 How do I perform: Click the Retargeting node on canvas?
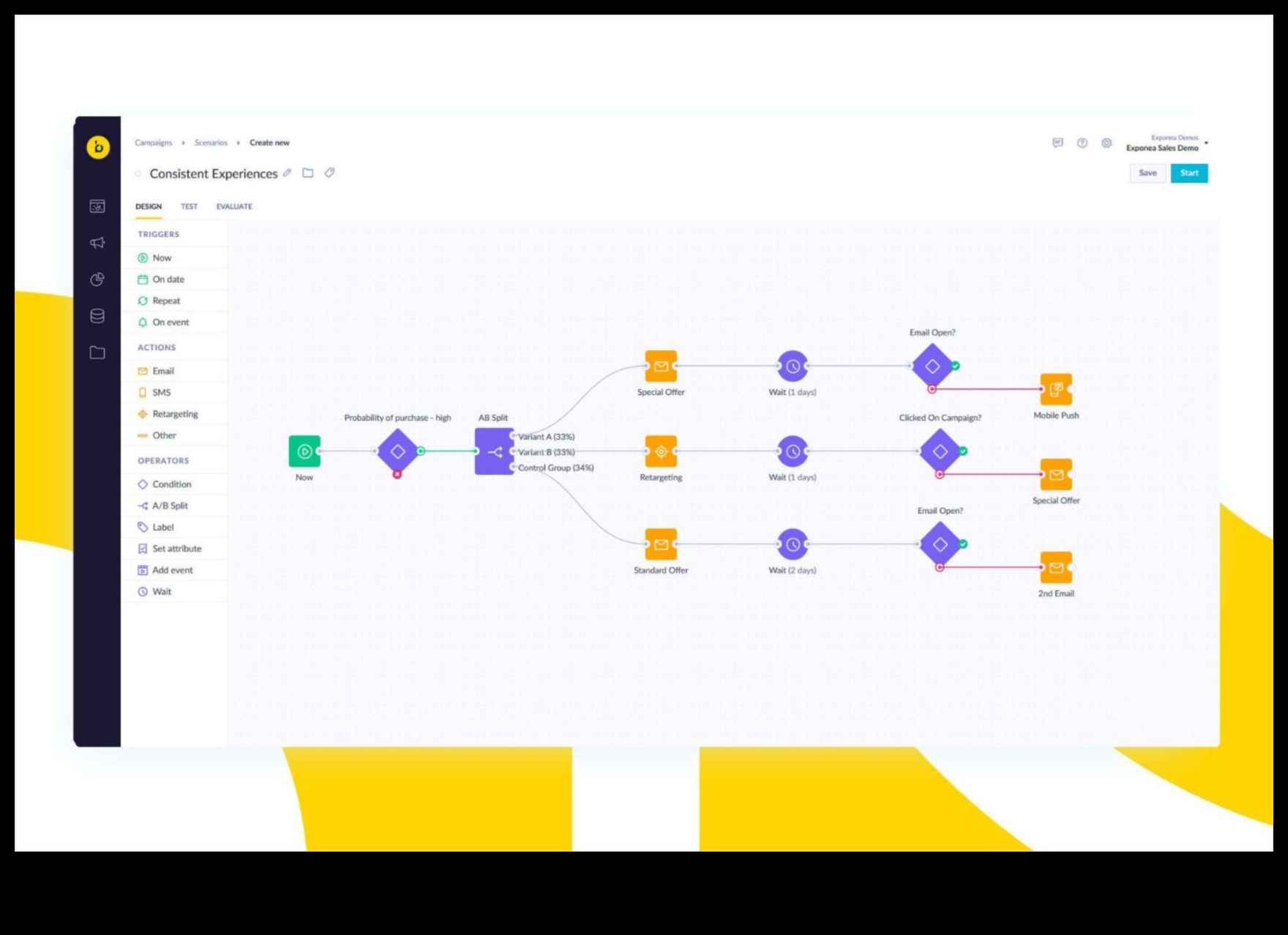click(x=661, y=451)
